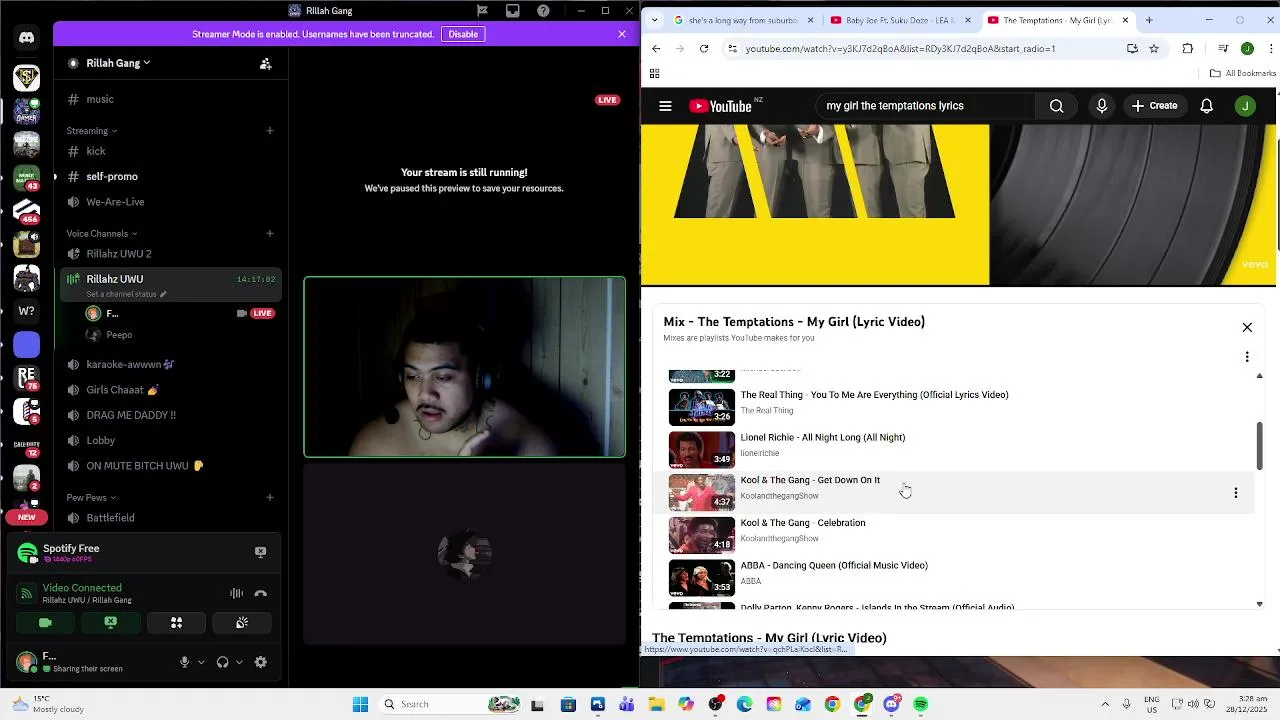Dismiss the Streamer Mode banner
The width and height of the screenshot is (1280, 720).
coord(622,34)
